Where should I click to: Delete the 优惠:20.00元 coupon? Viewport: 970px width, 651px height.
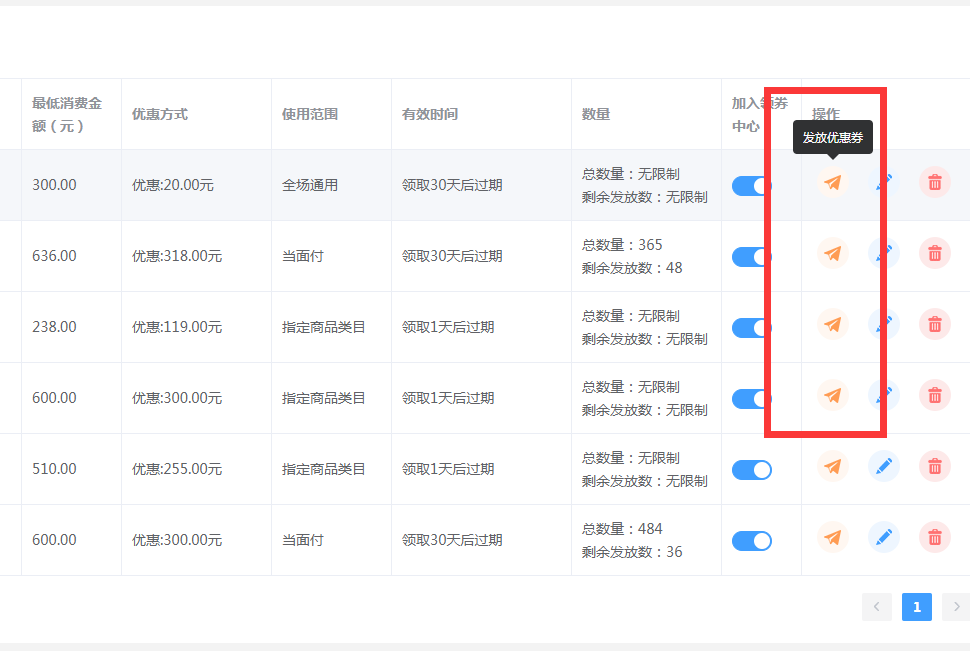point(935,183)
